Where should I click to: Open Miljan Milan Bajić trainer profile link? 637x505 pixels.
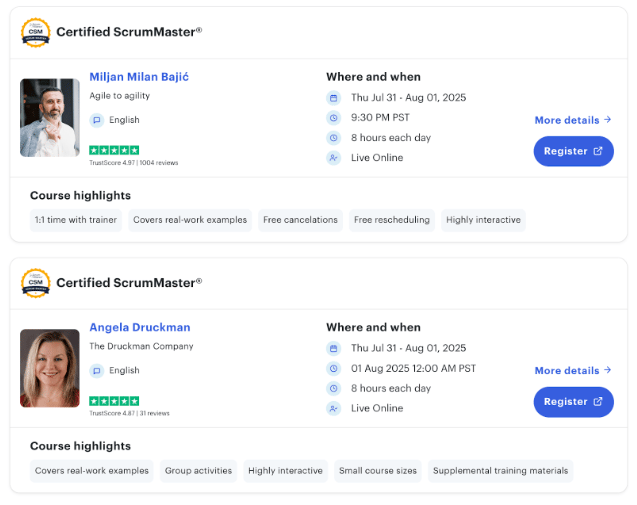click(139, 77)
